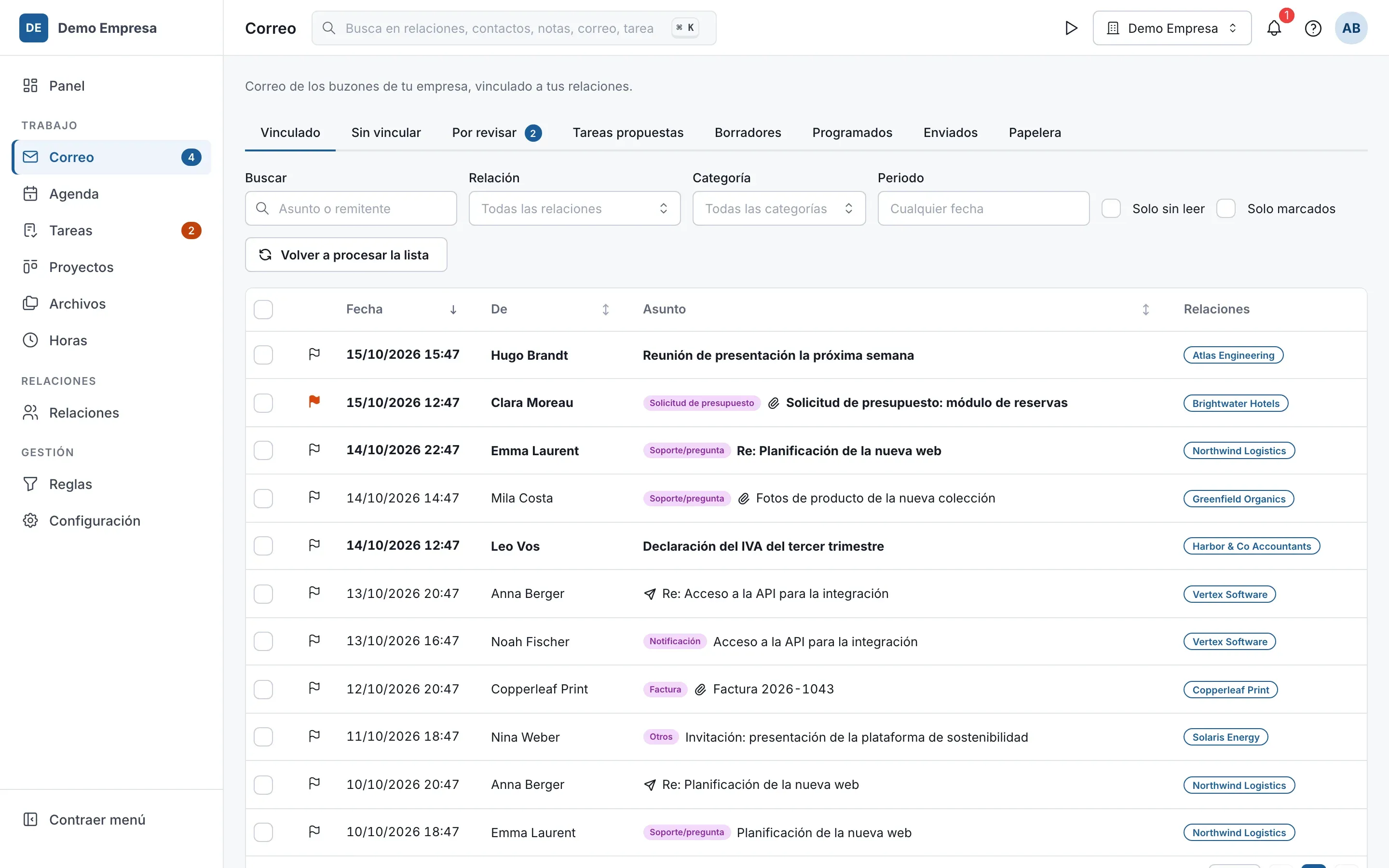Switch to Por revisar tab
Viewport: 1389px width, 868px height.
(496, 133)
